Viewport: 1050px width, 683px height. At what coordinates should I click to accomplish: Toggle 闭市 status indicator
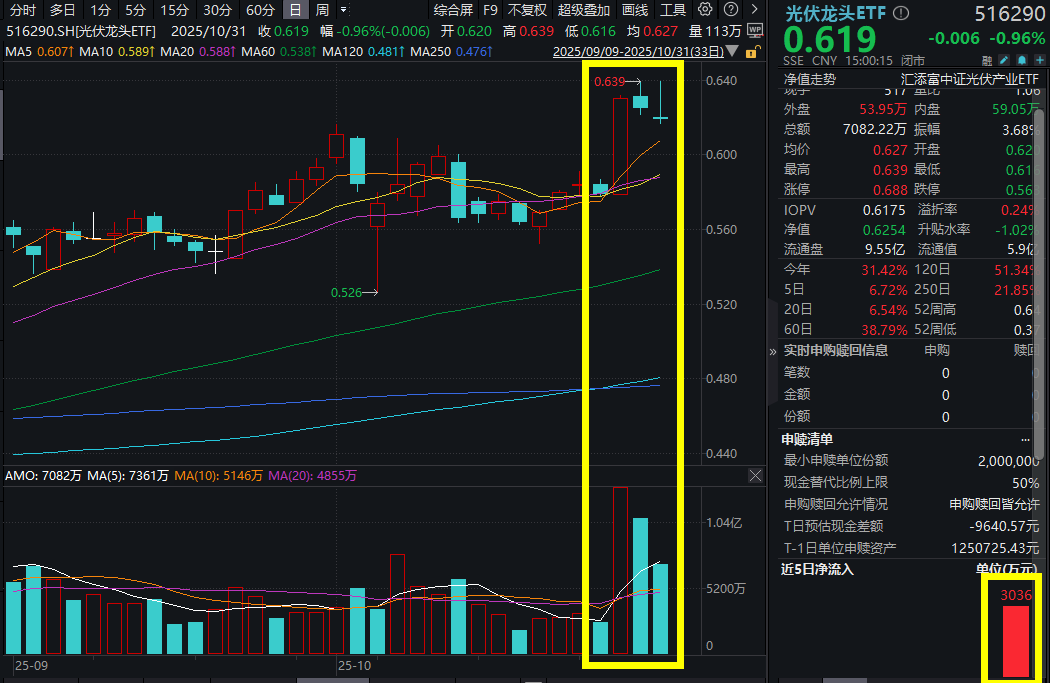click(x=912, y=60)
